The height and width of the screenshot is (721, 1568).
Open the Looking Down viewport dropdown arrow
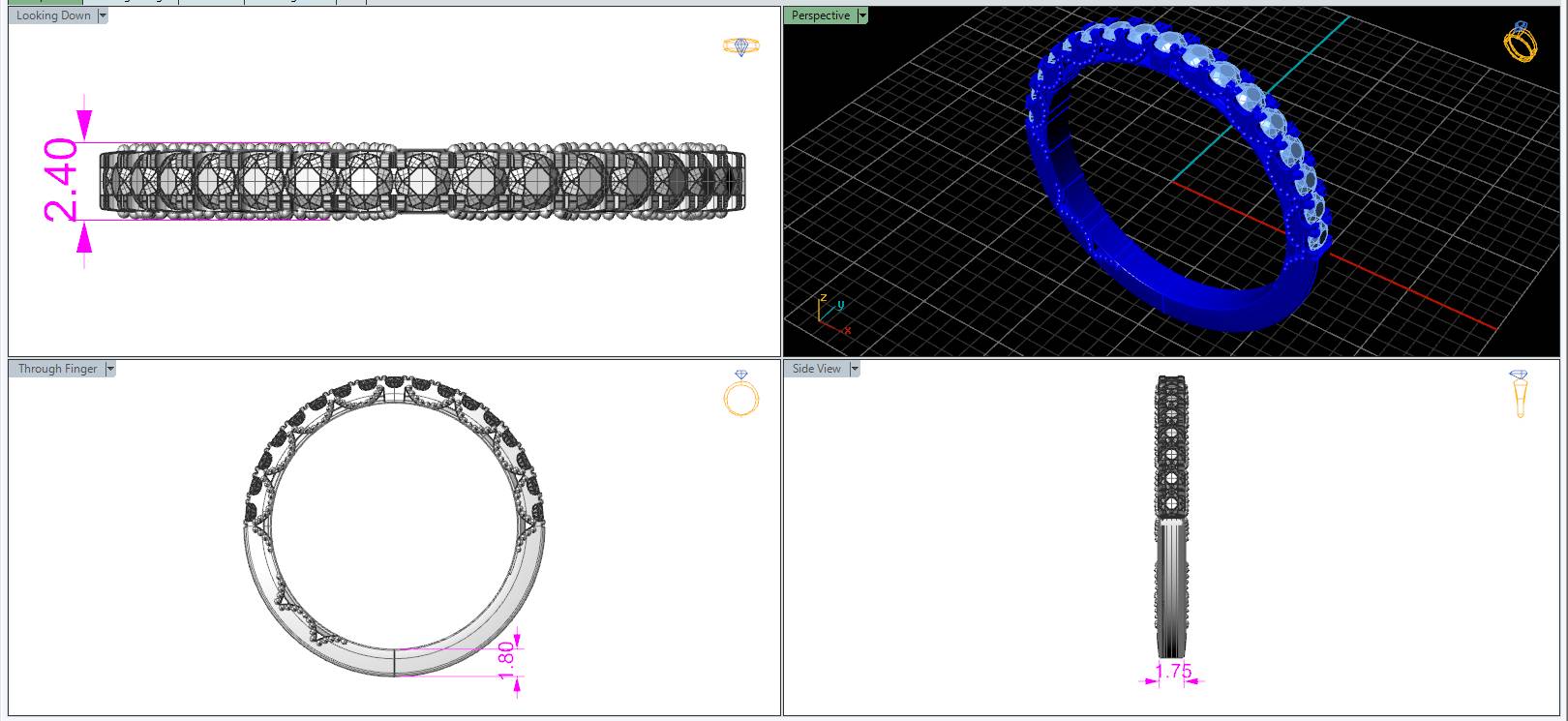click(x=103, y=15)
